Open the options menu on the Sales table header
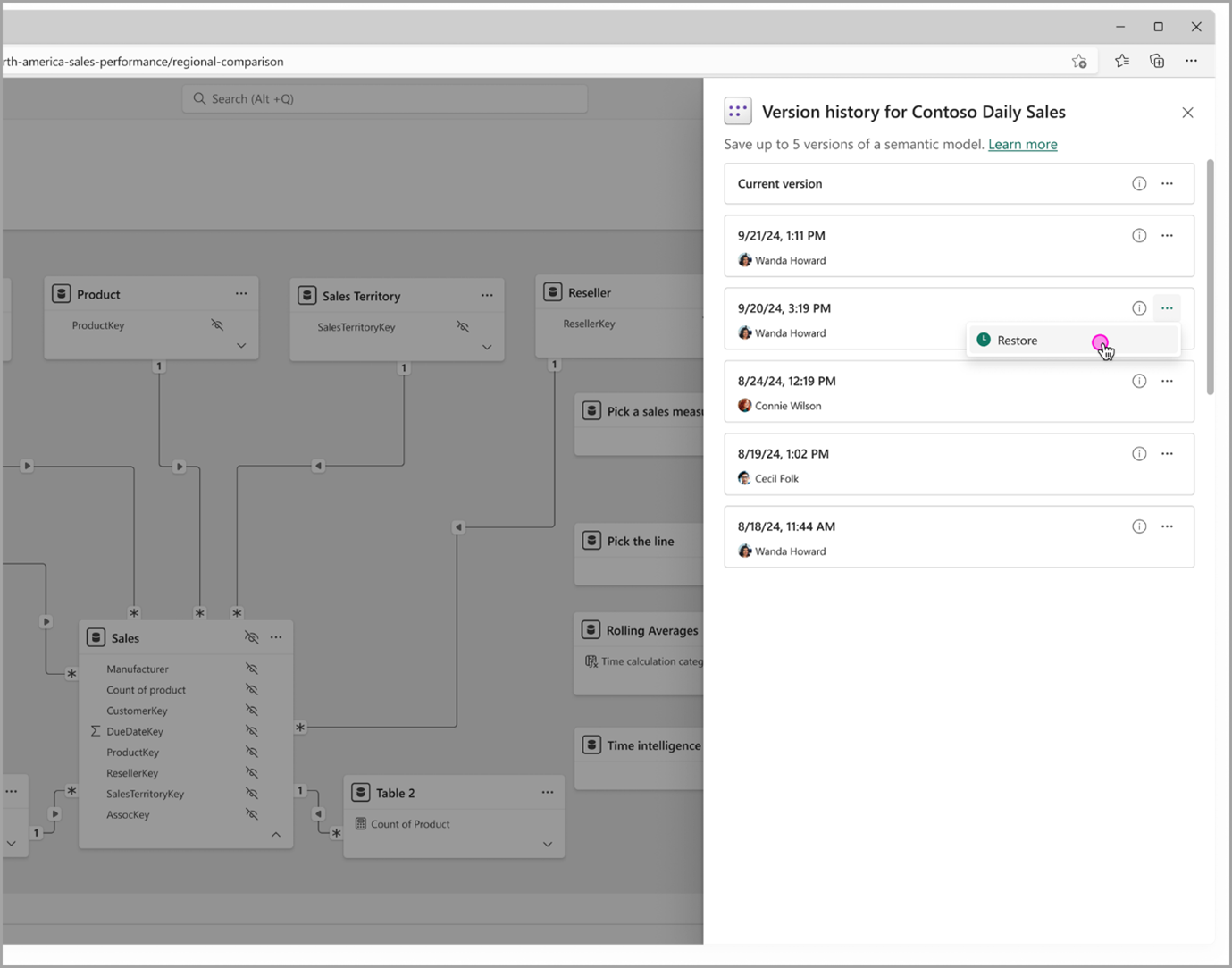Screen dimensions: 1232x968 [x=276, y=637]
